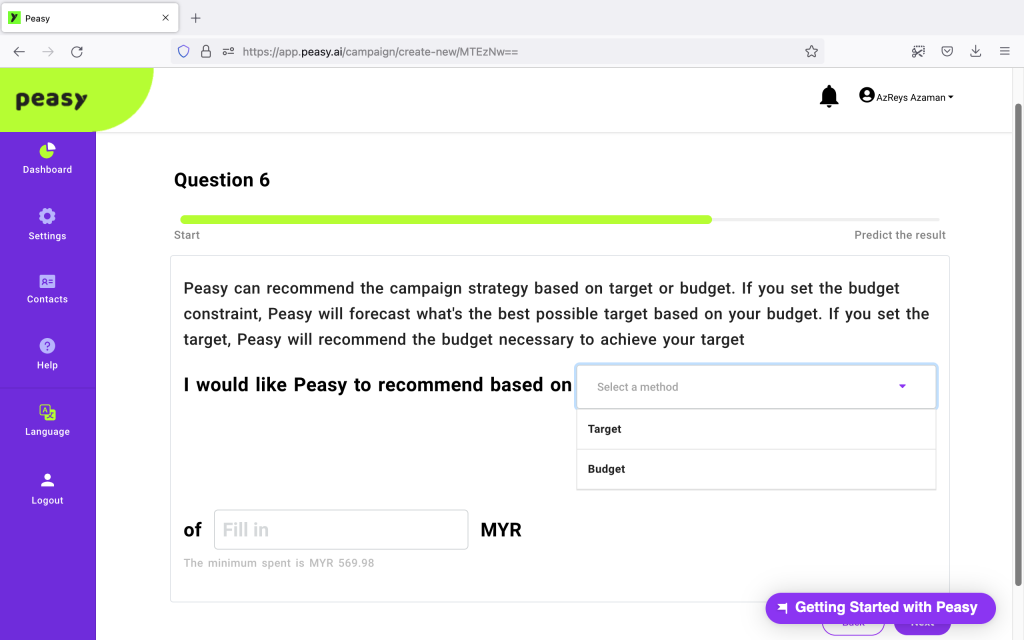This screenshot has height=640, width=1024.
Task: Click the Select a method dropdown arrow
Action: click(903, 387)
